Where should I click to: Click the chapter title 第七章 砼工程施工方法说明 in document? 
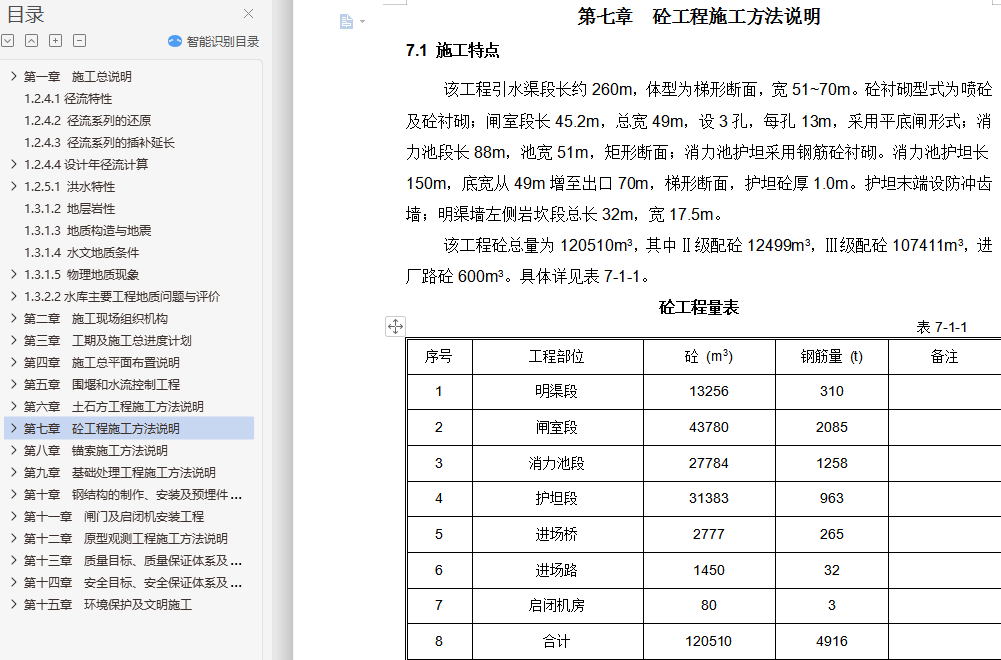[x=699, y=16]
